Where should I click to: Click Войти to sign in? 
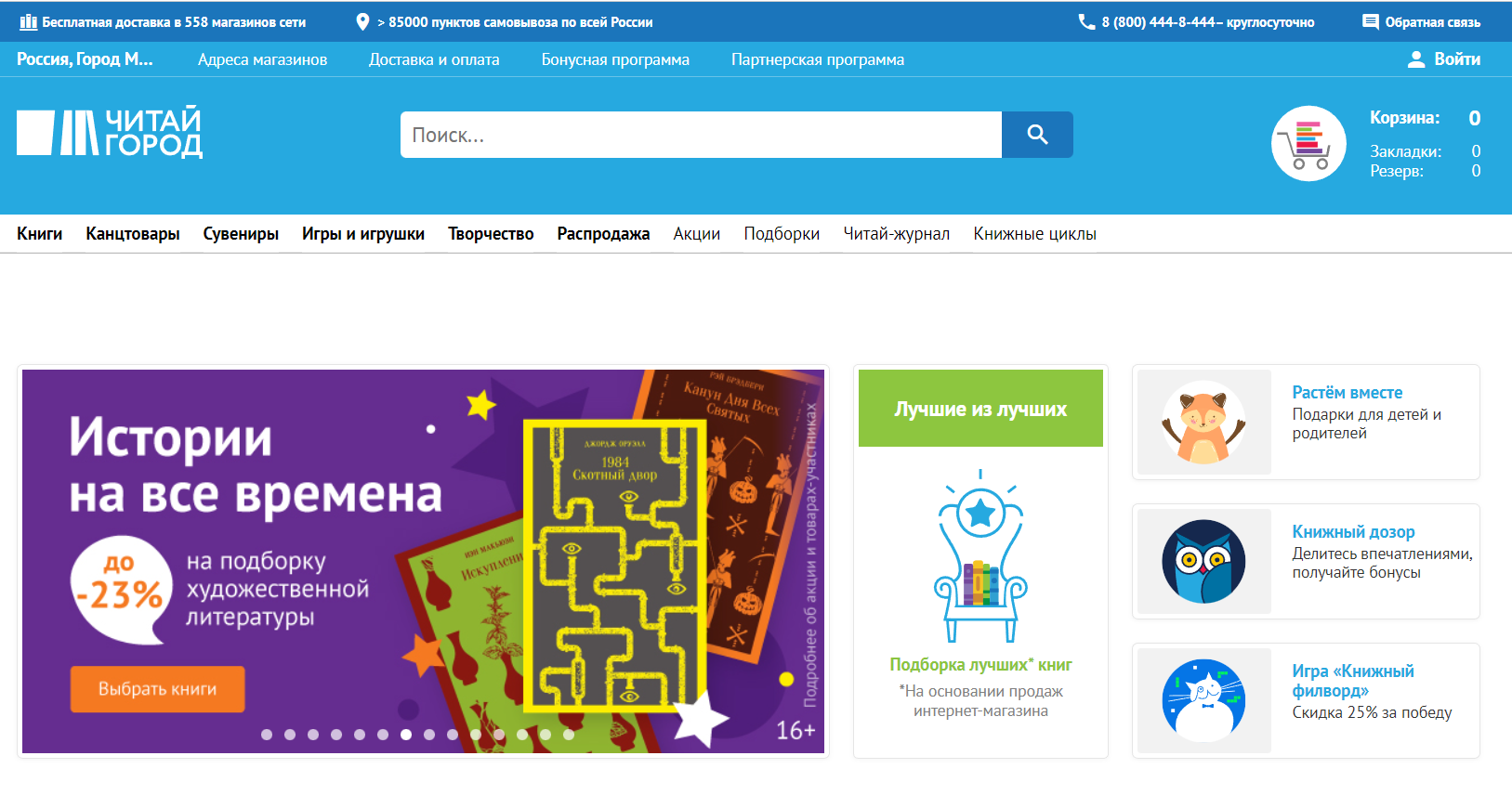1457,59
